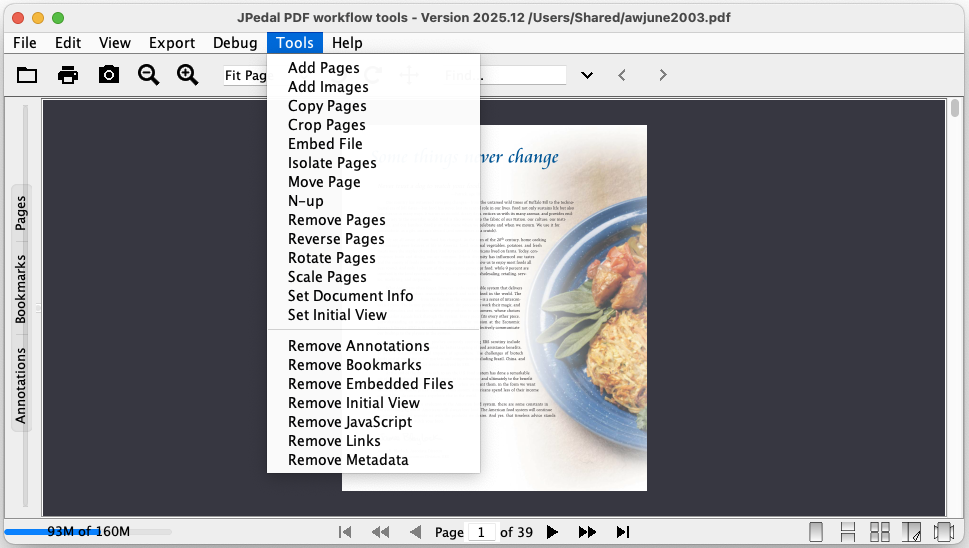The height and width of the screenshot is (548, 969).
Task: Choose Remove Initial View entry
Action: pos(373,403)
